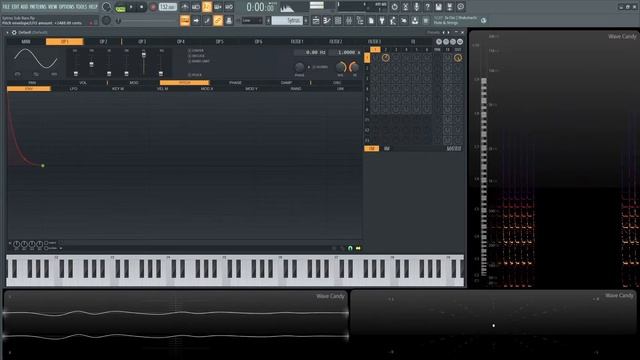Click the yellow icon at envelope editor bottom right
The image size is (640, 360).
click(358, 248)
